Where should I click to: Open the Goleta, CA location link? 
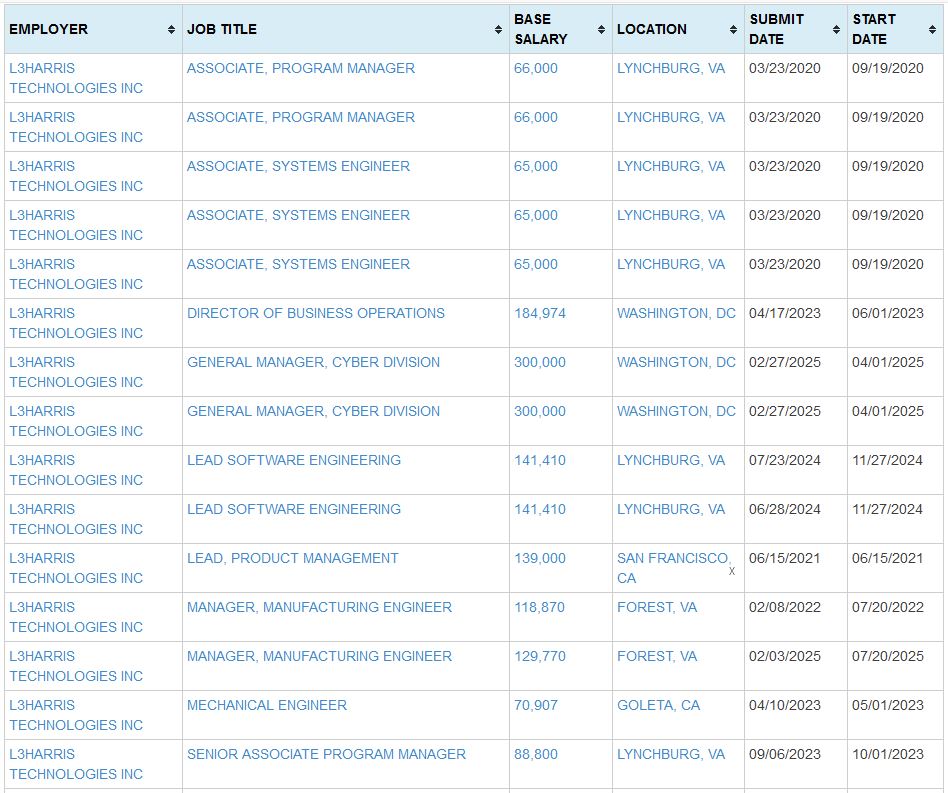pyautogui.click(x=658, y=705)
